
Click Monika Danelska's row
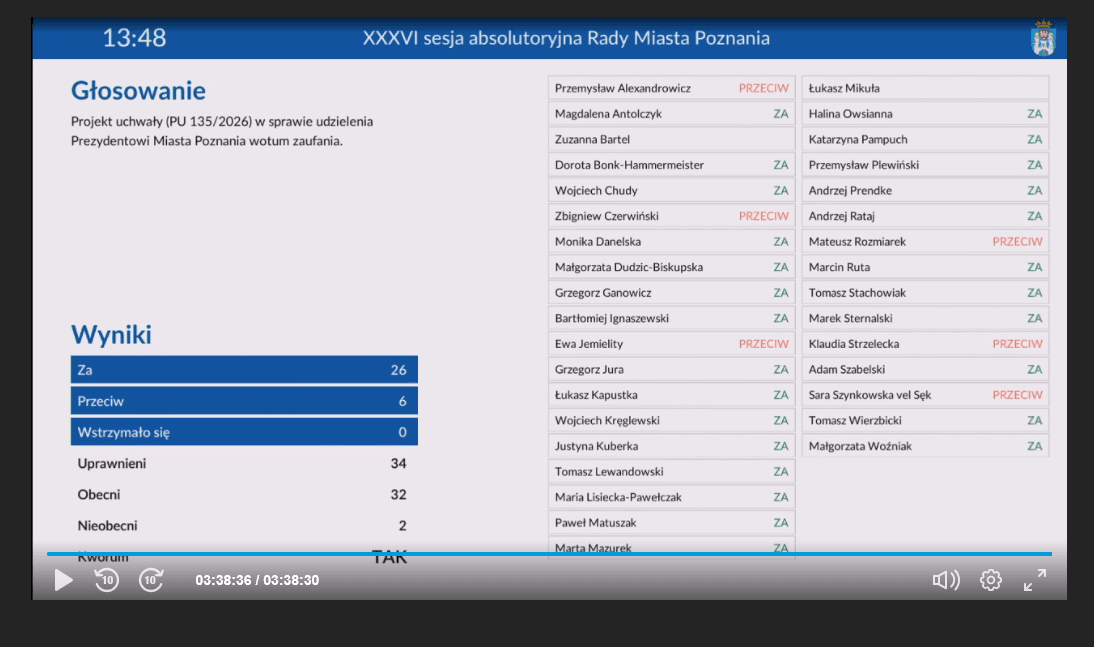671,241
